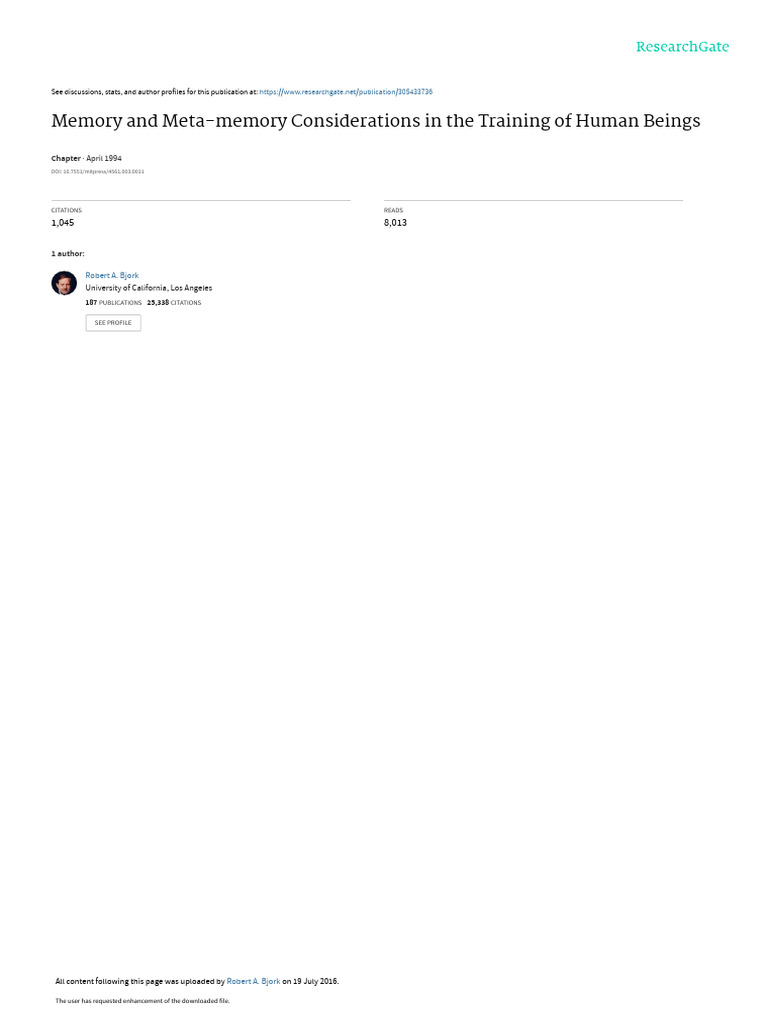Click the SEE PROFILE button
Screen dimensions: 768x1024
click(x=113, y=323)
